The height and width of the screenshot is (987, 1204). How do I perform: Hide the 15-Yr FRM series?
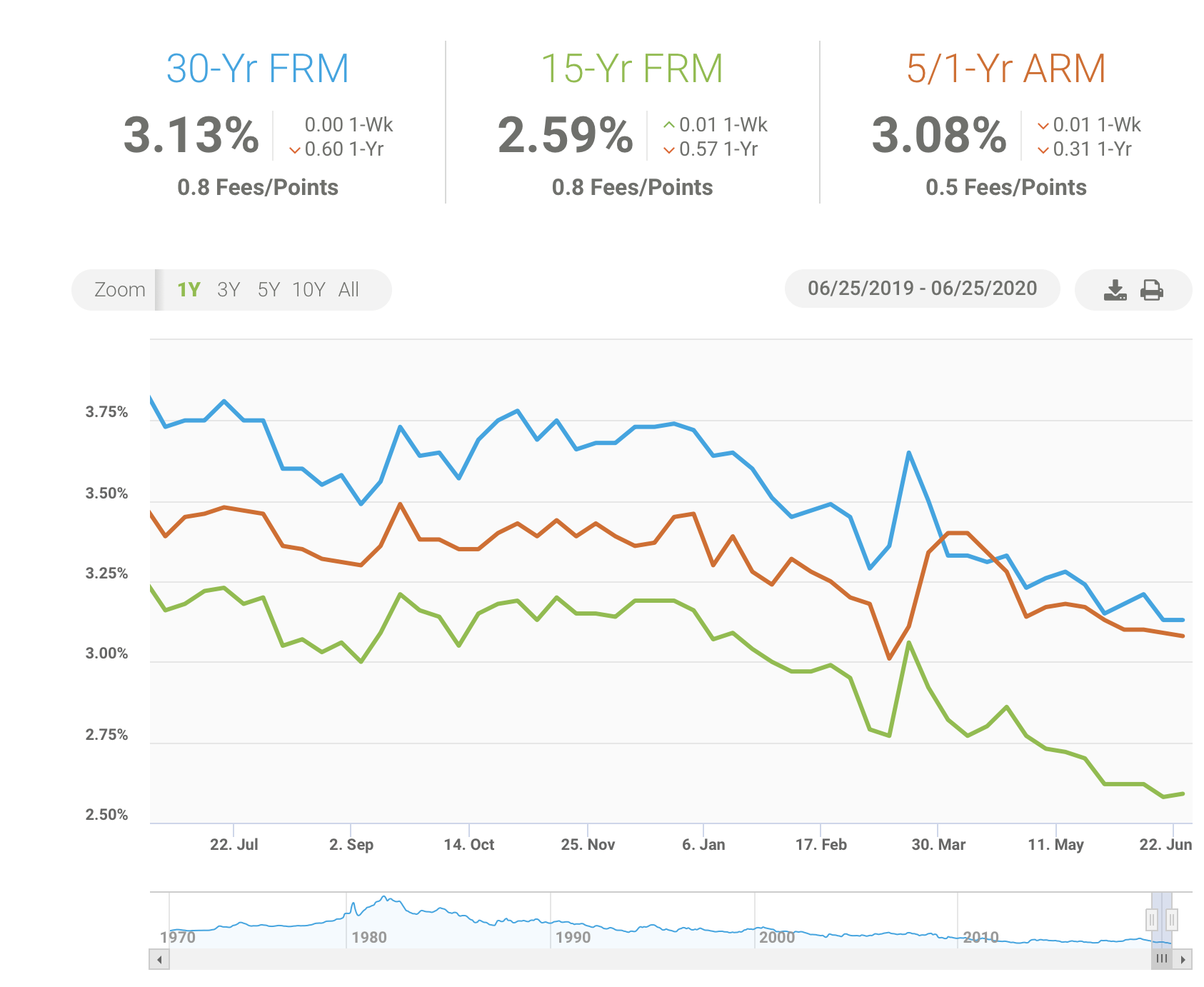(631, 69)
